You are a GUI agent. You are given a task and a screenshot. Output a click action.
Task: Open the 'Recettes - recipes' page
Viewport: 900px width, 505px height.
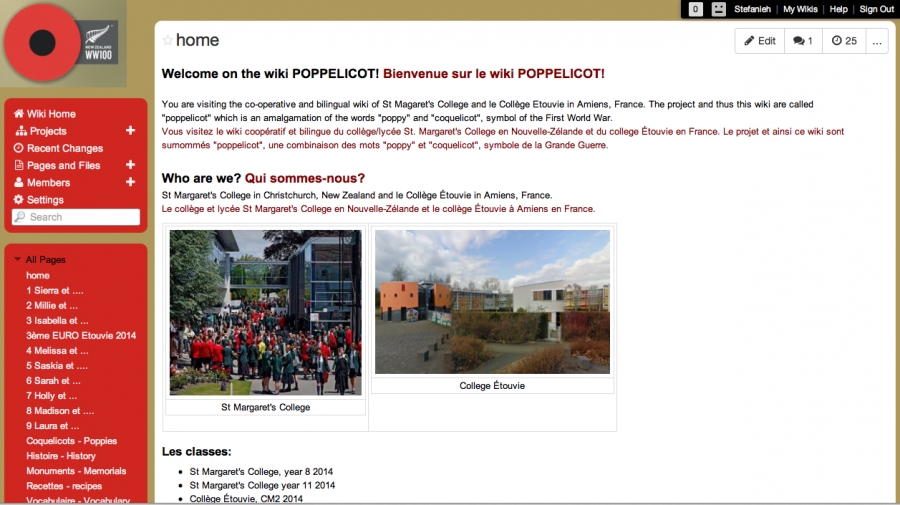[64, 485]
